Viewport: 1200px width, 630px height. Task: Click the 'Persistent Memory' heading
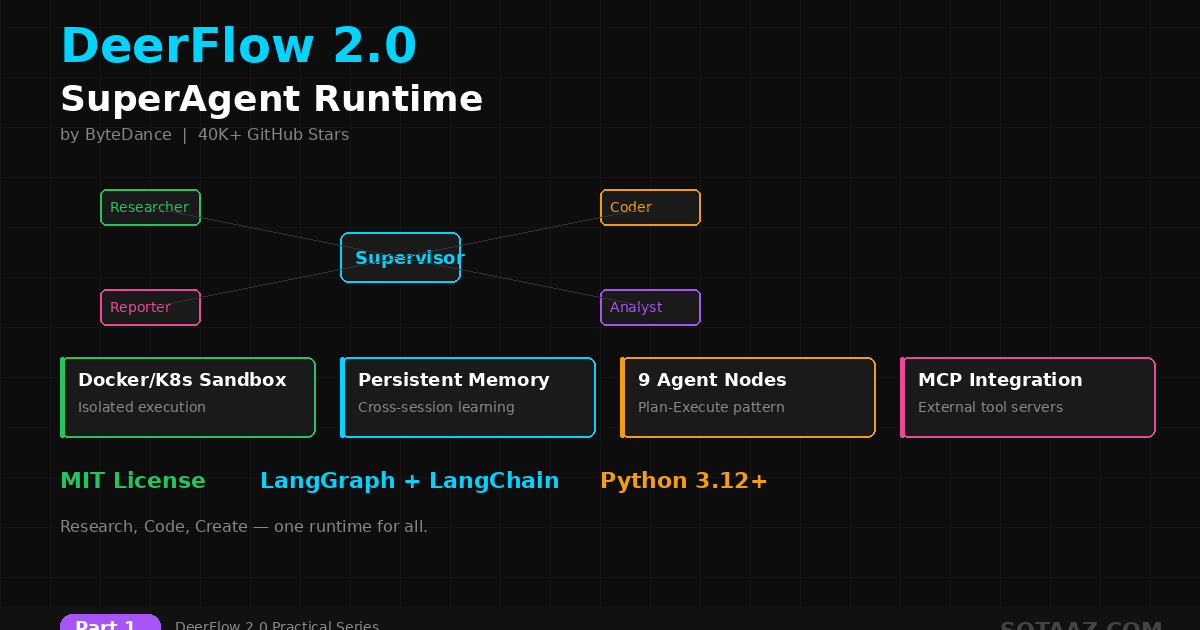454,380
